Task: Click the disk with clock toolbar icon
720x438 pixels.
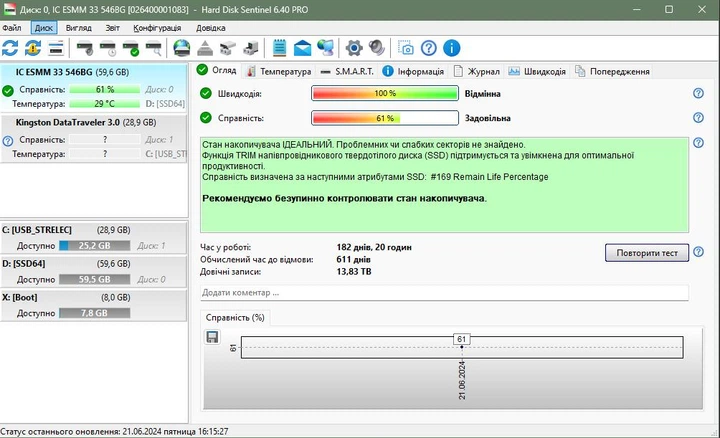Action: (x=107, y=48)
